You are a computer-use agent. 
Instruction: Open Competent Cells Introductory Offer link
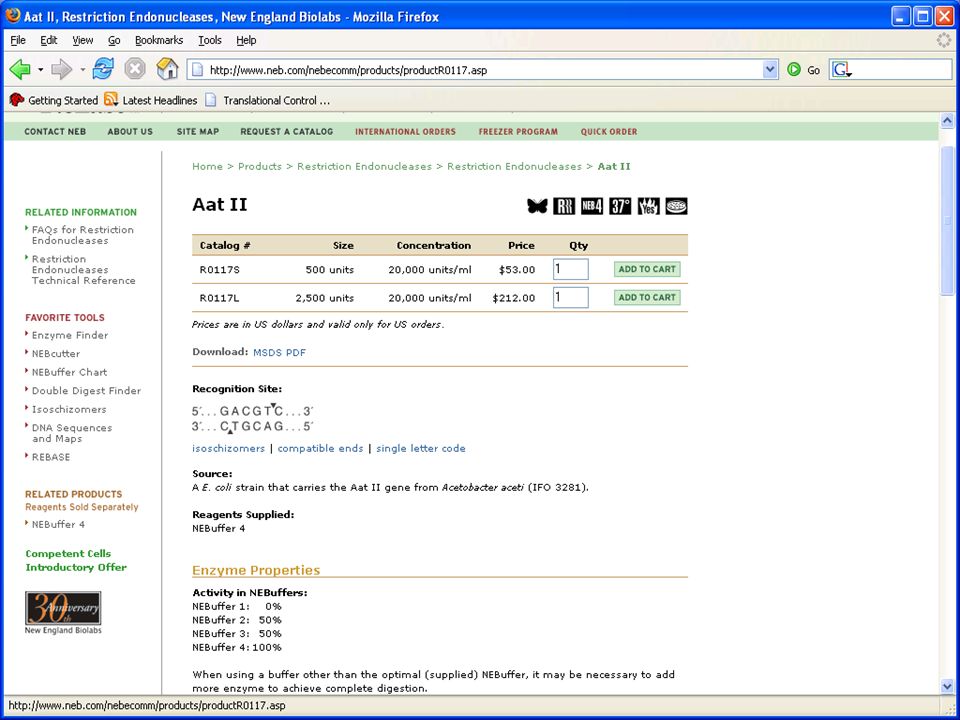pyautogui.click(x=76, y=560)
